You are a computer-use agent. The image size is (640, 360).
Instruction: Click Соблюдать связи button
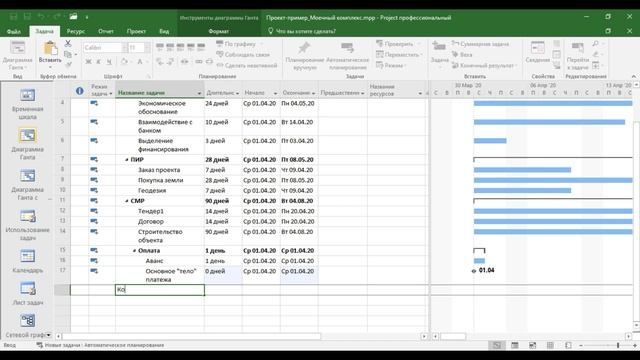[x=243, y=54]
